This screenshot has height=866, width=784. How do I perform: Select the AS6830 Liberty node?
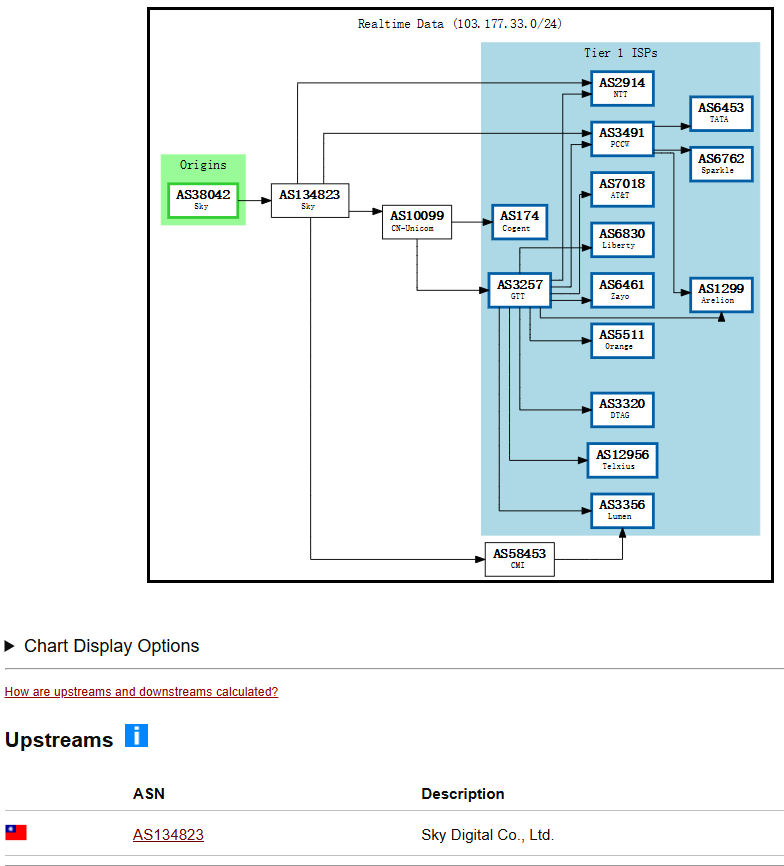click(622, 240)
